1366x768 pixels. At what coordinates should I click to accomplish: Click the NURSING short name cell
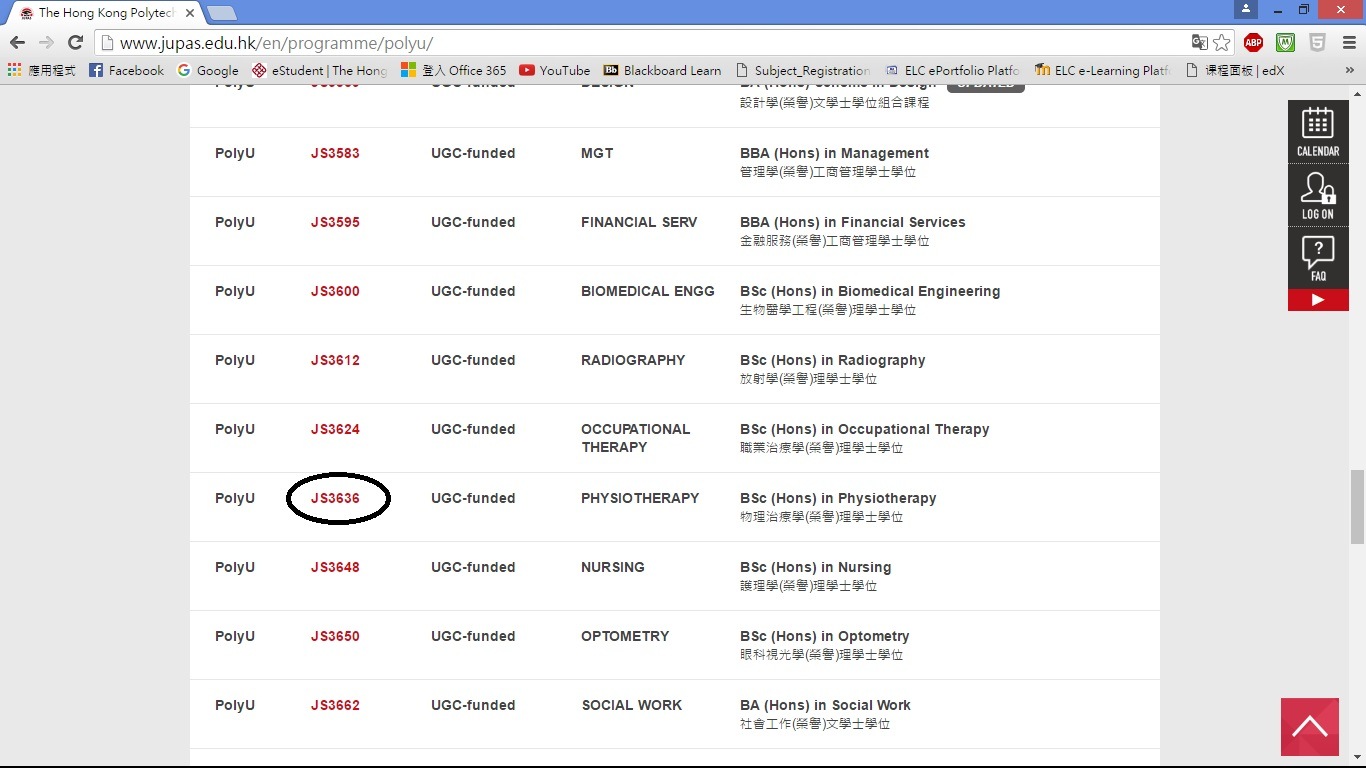pos(613,567)
